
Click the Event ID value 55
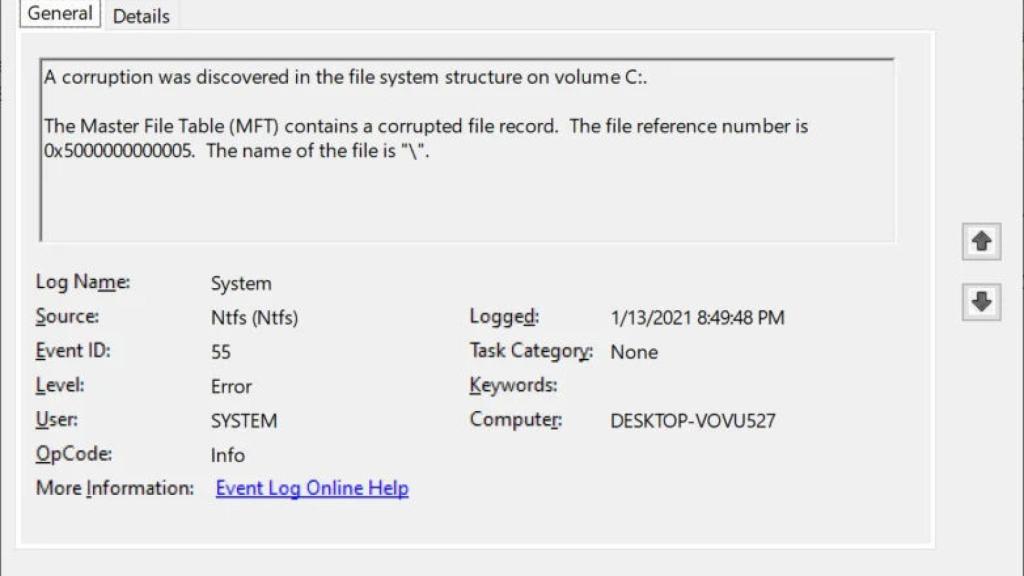tap(222, 351)
